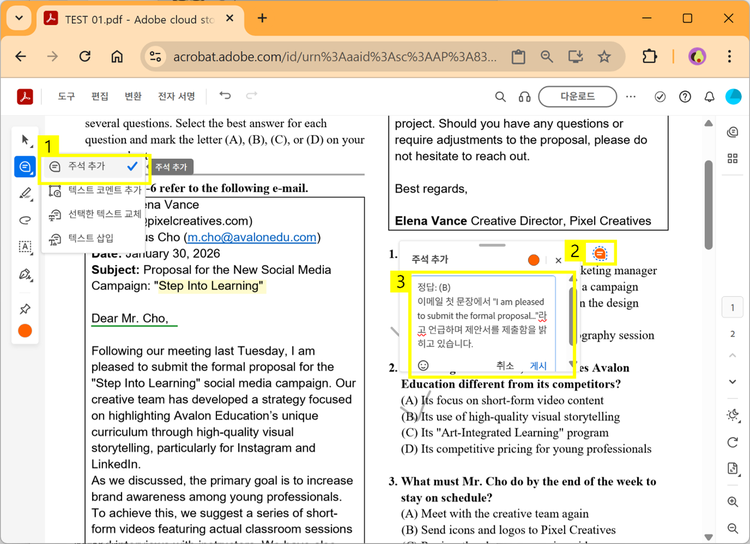Go back in browser
This screenshot has height=544, width=750.
coord(21,56)
